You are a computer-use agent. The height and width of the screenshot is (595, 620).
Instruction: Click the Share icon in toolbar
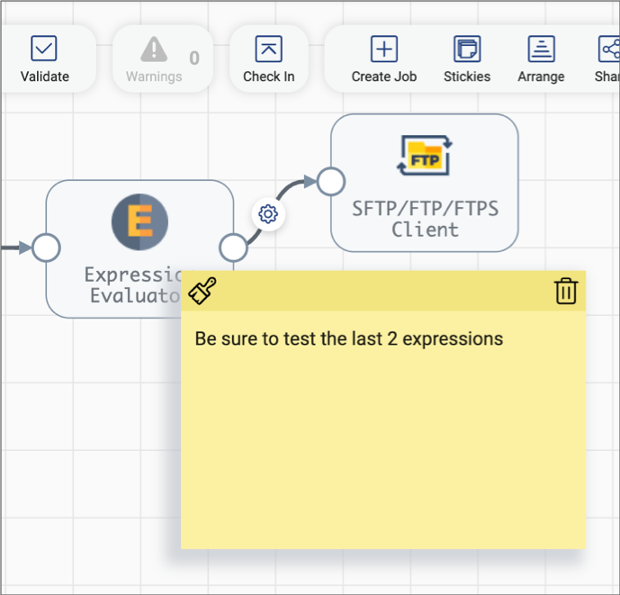609,49
